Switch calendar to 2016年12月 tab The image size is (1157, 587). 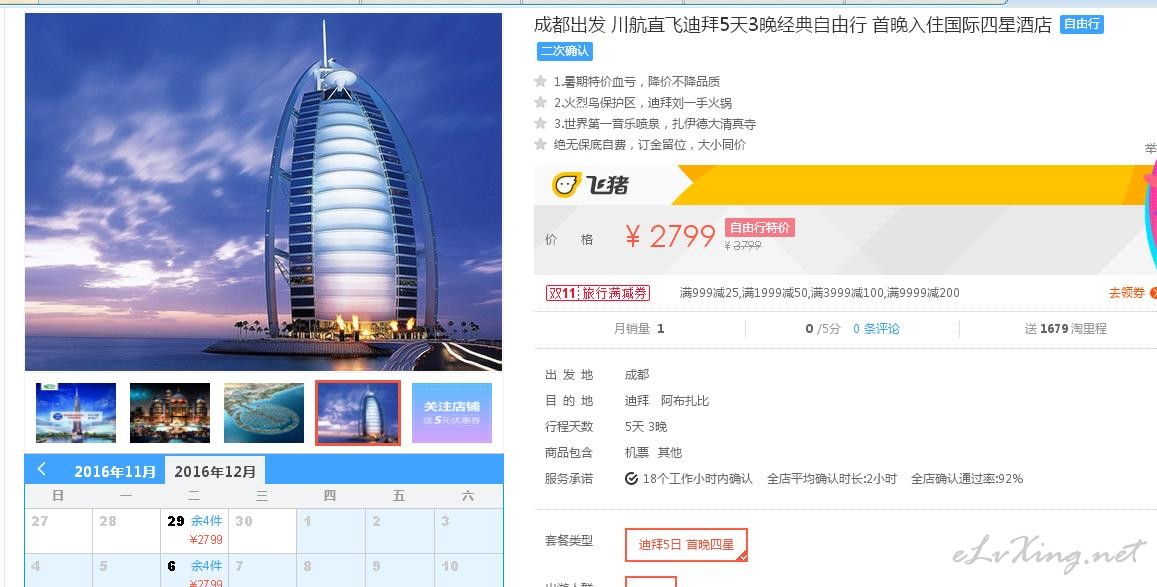(215, 470)
